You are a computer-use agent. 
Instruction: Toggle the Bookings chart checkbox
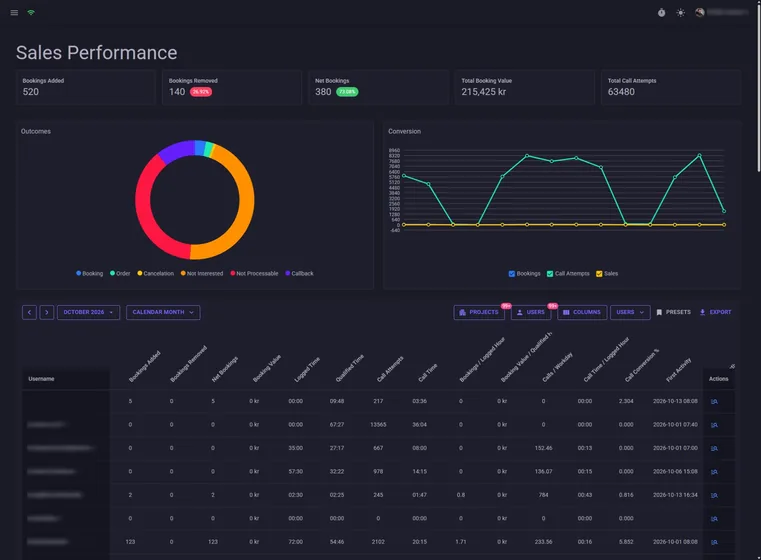pos(512,274)
